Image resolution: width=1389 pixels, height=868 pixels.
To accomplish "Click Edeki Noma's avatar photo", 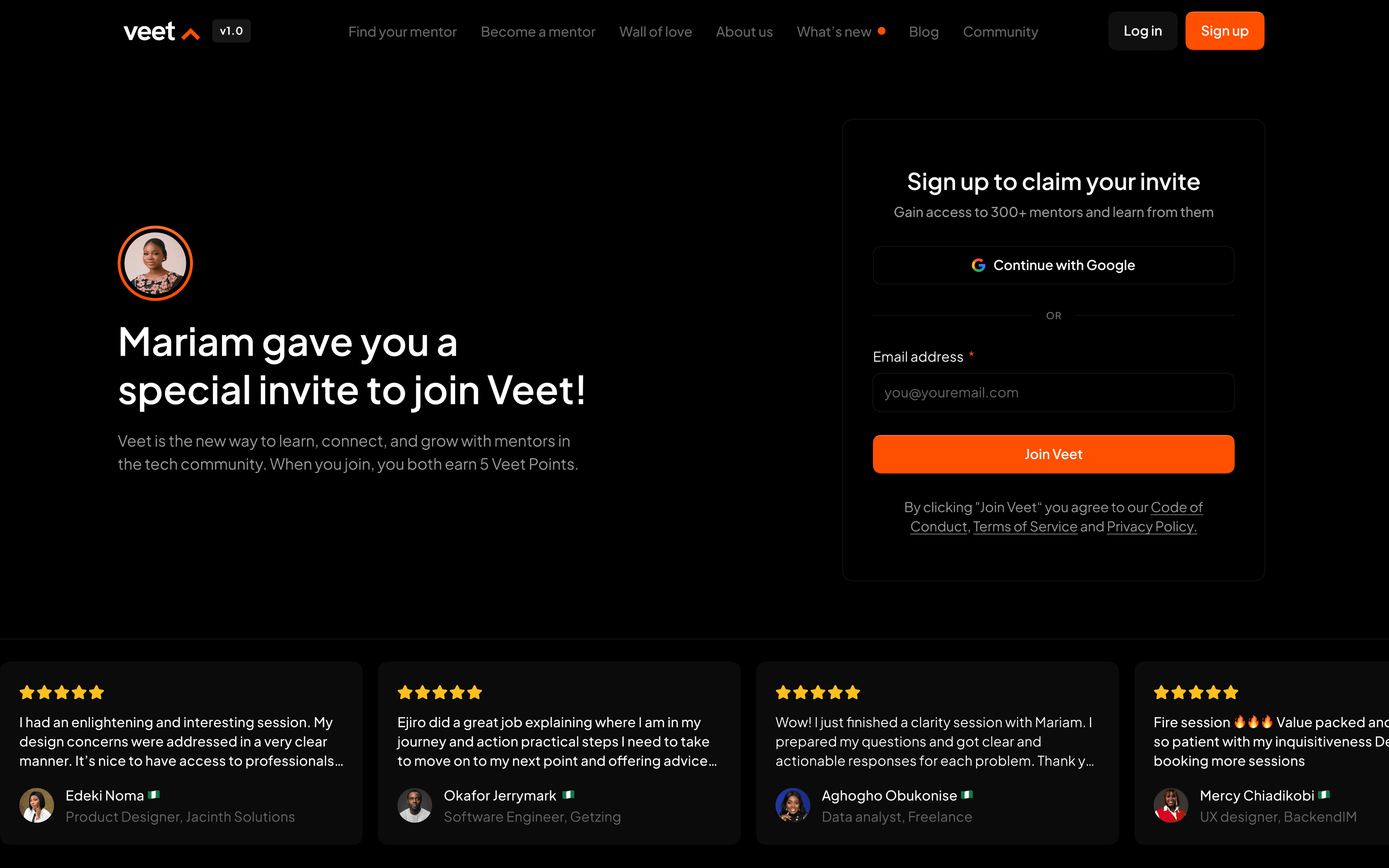I will (36, 805).
